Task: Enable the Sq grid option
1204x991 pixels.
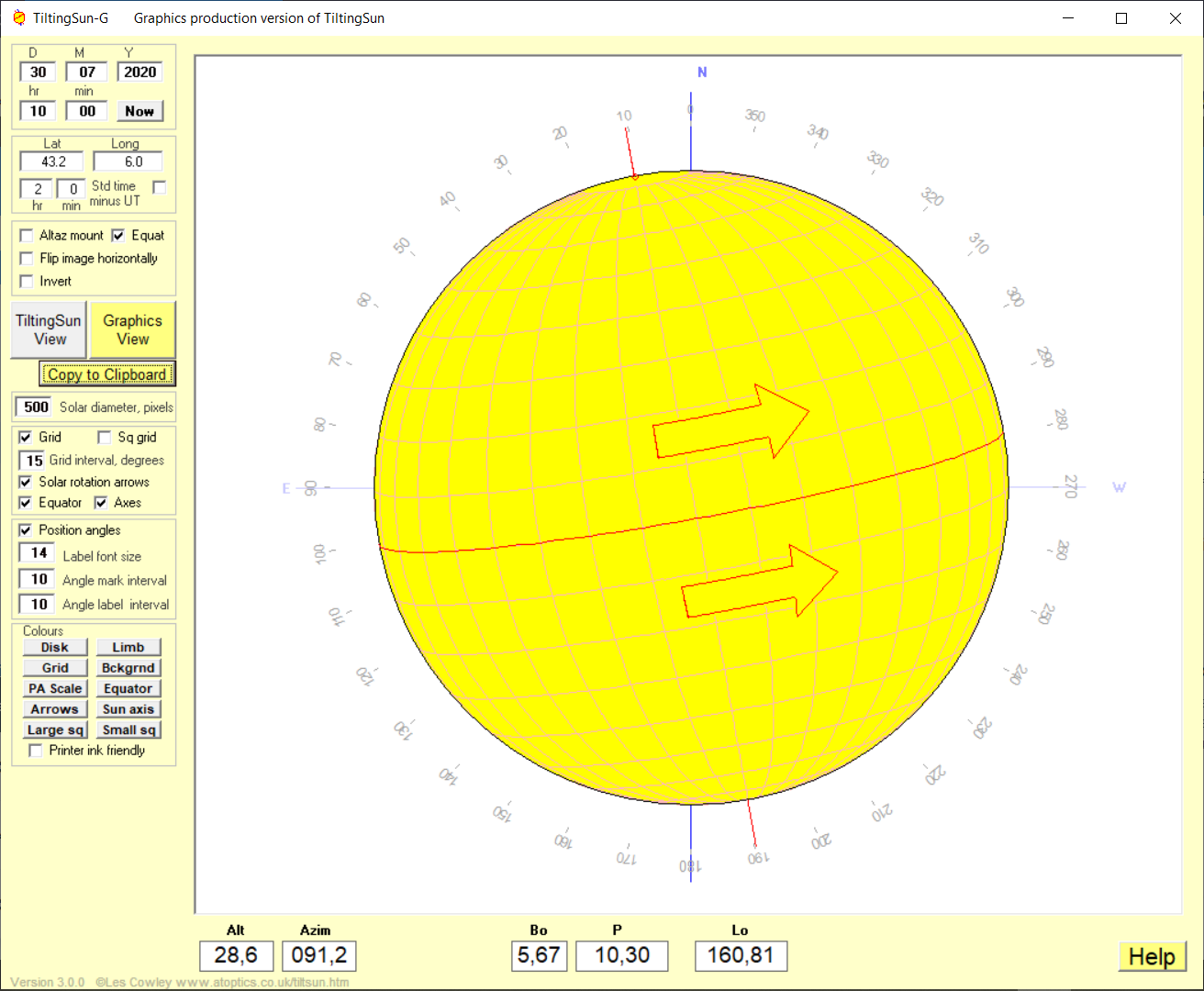Action: (105, 438)
